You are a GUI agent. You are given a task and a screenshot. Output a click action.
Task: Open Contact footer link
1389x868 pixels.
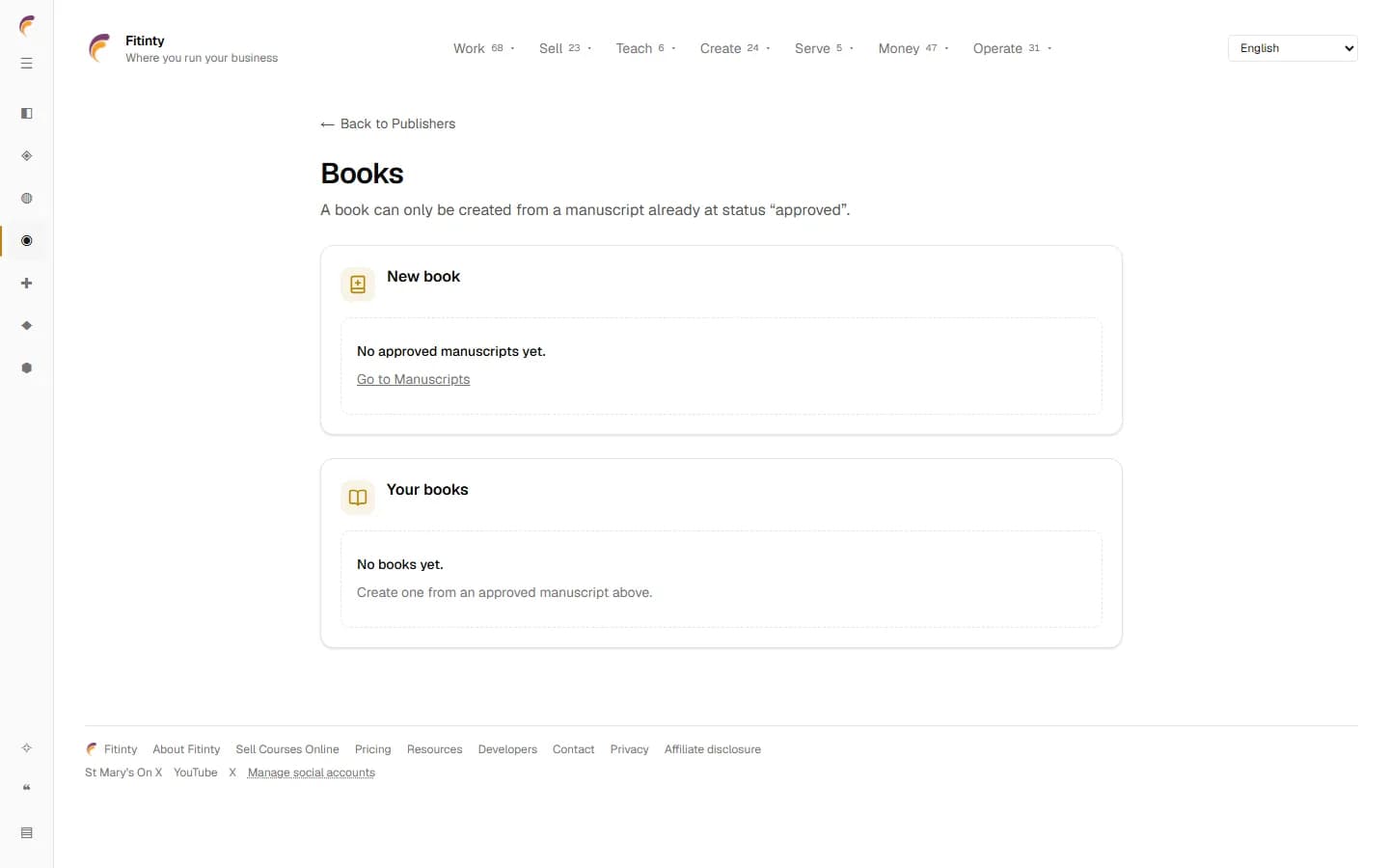point(573,749)
